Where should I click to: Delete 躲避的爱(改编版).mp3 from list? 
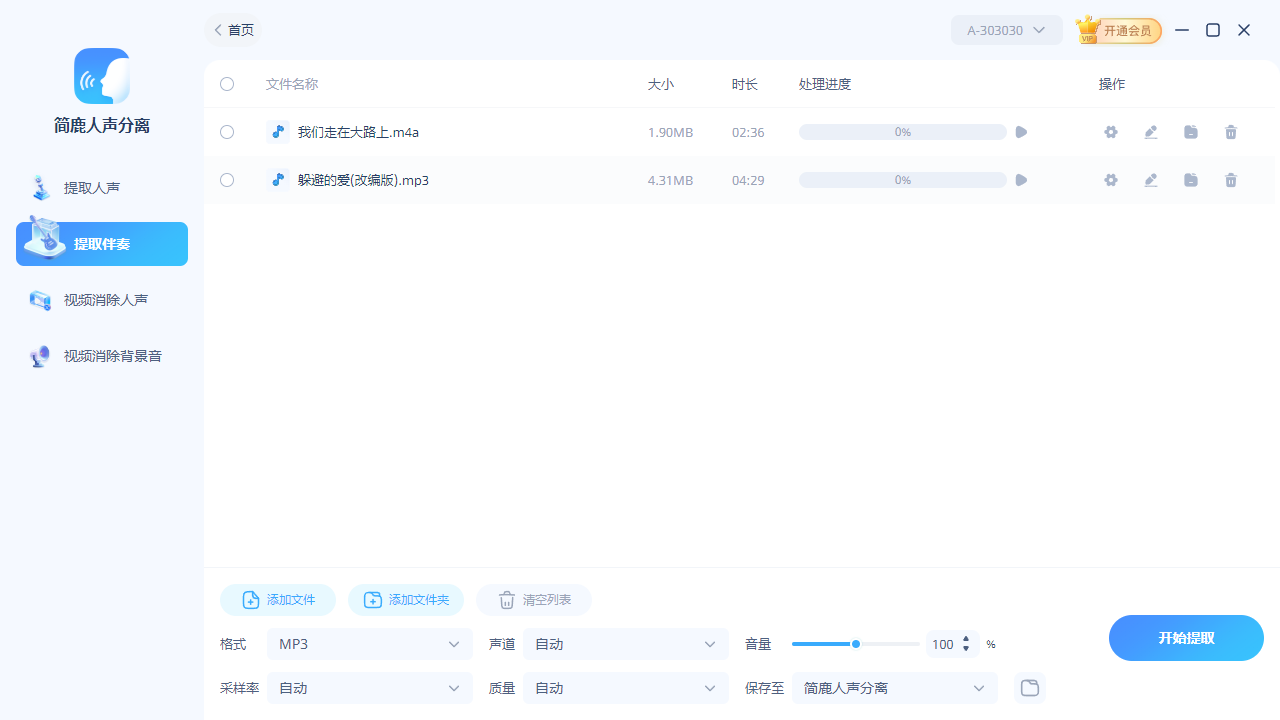pyautogui.click(x=1231, y=180)
